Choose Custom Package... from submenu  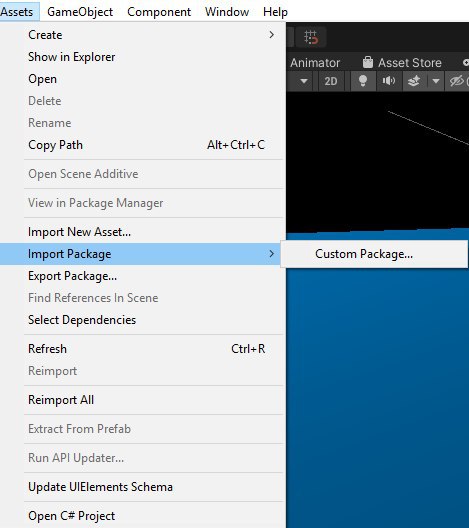coord(374,254)
